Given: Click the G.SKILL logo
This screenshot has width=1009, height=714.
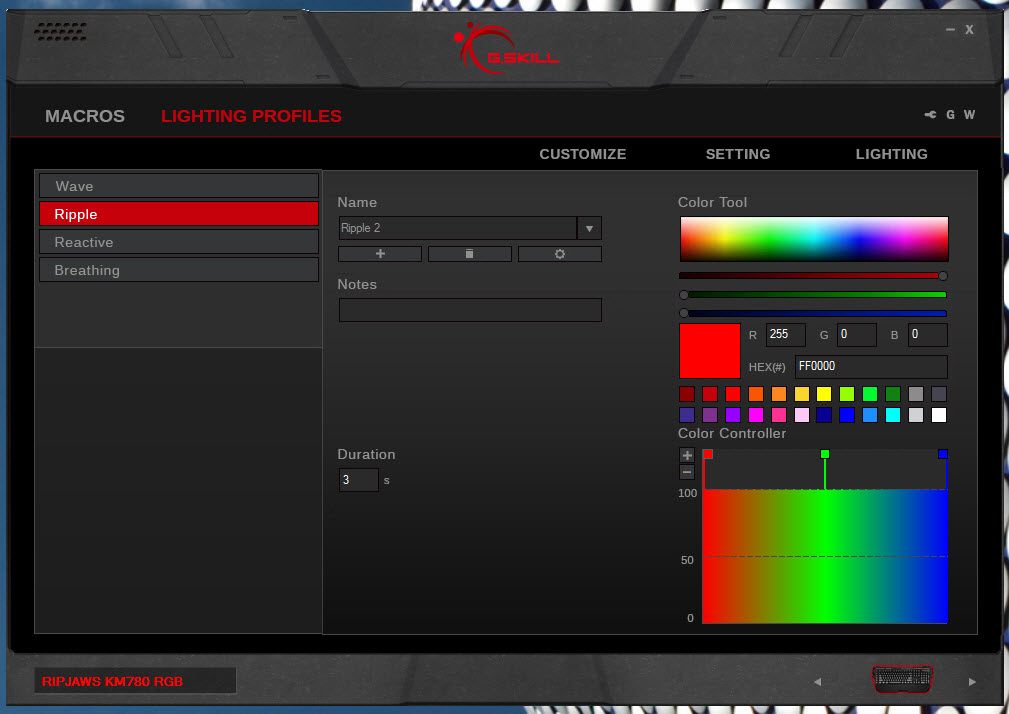Looking at the screenshot, I should pyautogui.click(x=506, y=49).
